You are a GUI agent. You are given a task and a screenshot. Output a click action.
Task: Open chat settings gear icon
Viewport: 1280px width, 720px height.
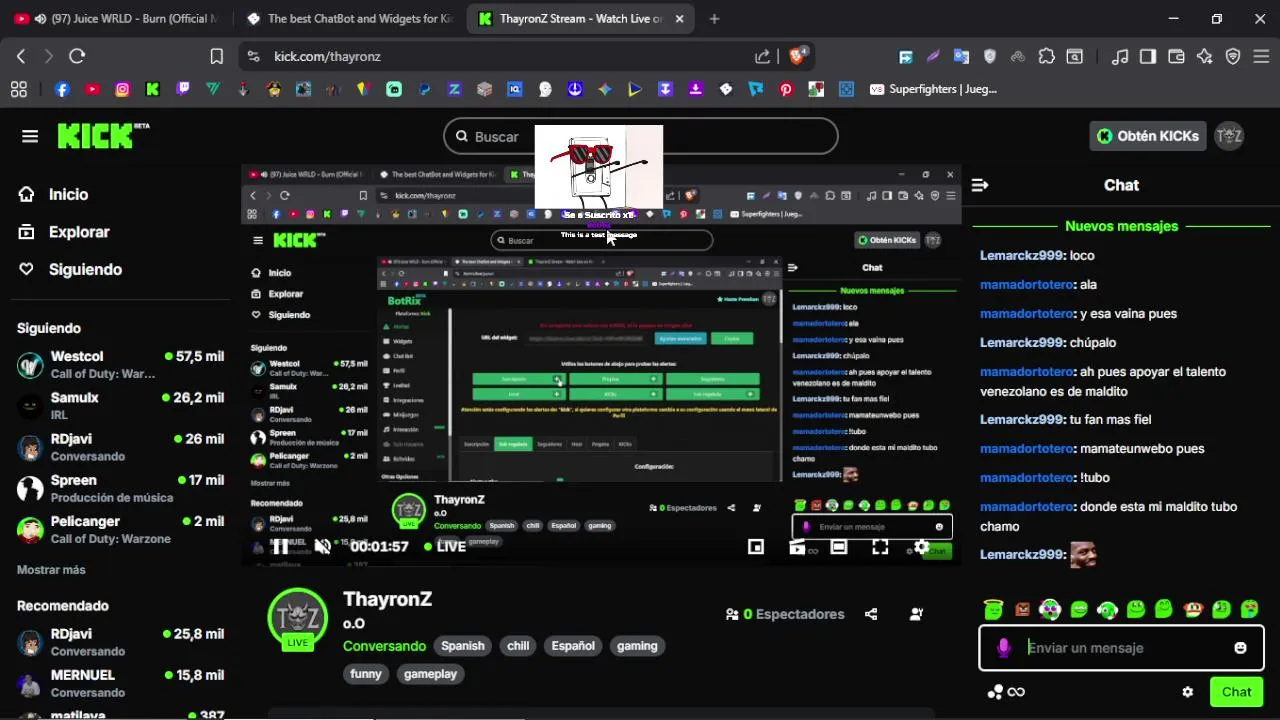pos(1187,692)
